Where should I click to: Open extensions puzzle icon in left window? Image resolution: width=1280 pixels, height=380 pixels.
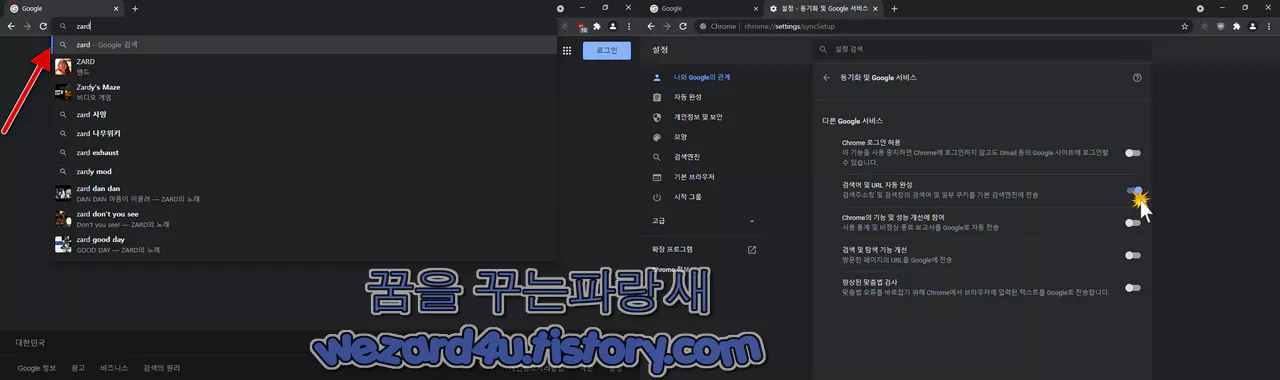point(597,26)
